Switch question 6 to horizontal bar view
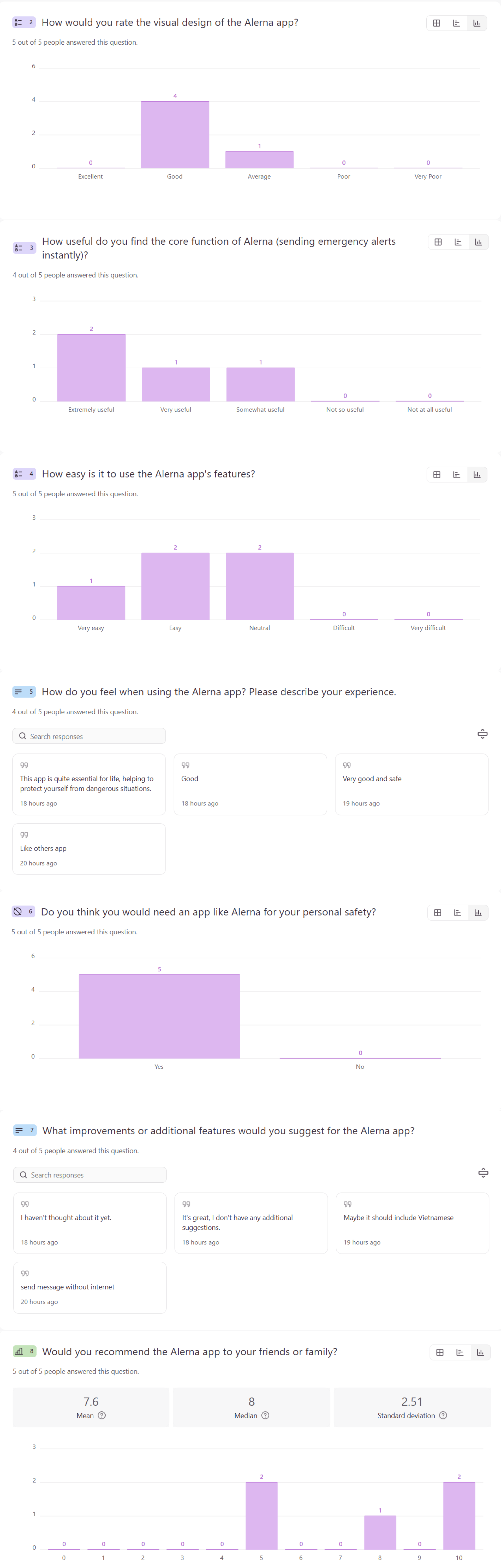This screenshot has height=1568, width=501. click(458, 912)
